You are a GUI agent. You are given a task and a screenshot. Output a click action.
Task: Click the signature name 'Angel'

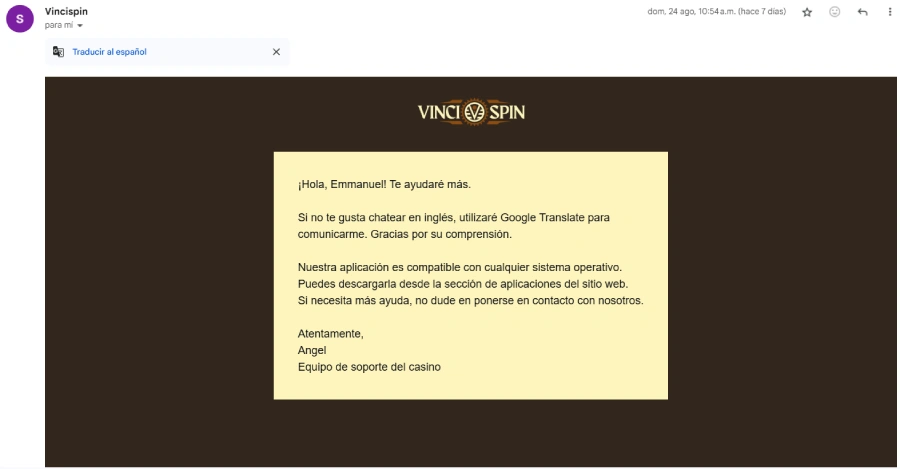coord(312,351)
